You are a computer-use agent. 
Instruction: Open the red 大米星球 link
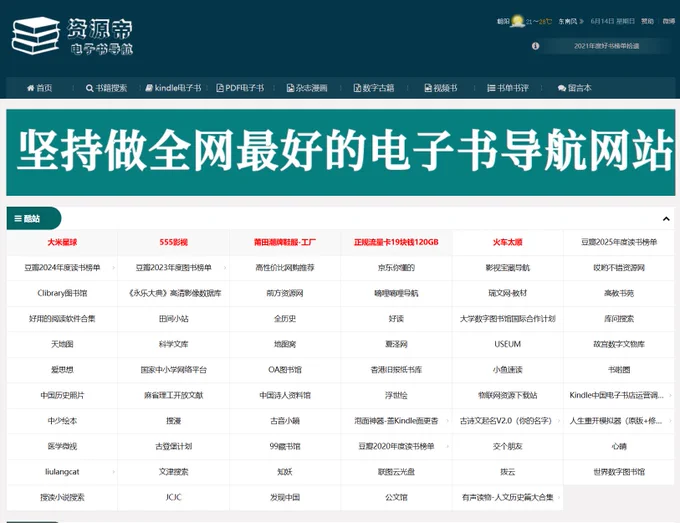tap(62, 242)
